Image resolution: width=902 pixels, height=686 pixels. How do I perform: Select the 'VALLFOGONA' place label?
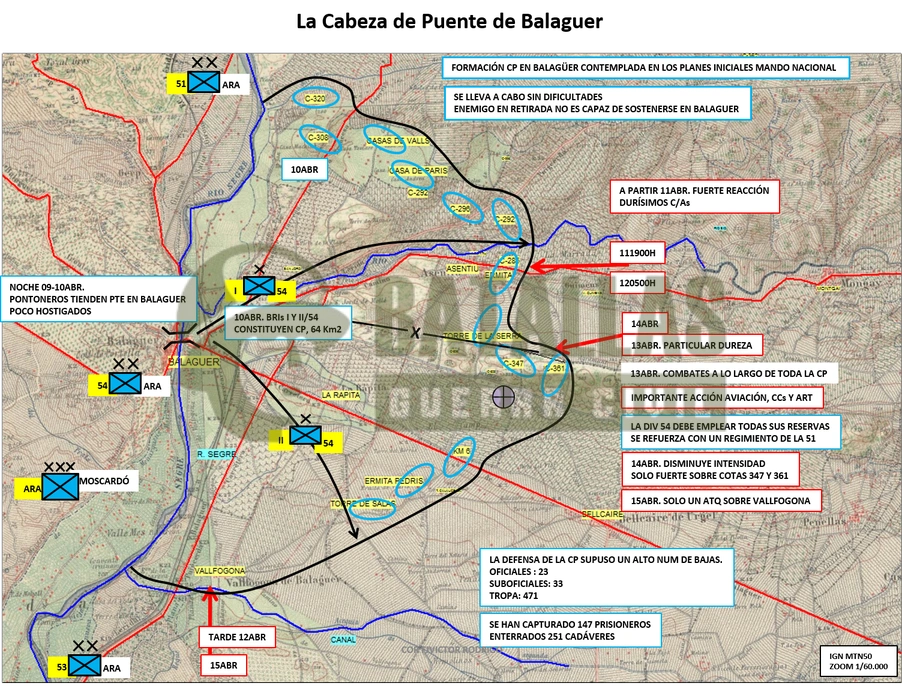point(219,571)
